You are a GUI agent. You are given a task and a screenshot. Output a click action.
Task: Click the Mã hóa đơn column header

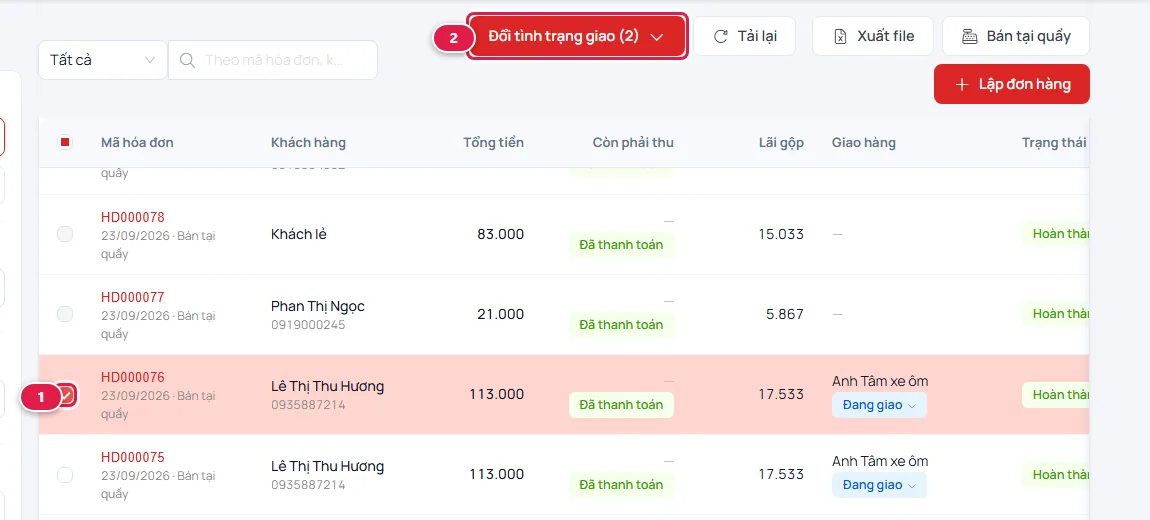pos(137,142)
